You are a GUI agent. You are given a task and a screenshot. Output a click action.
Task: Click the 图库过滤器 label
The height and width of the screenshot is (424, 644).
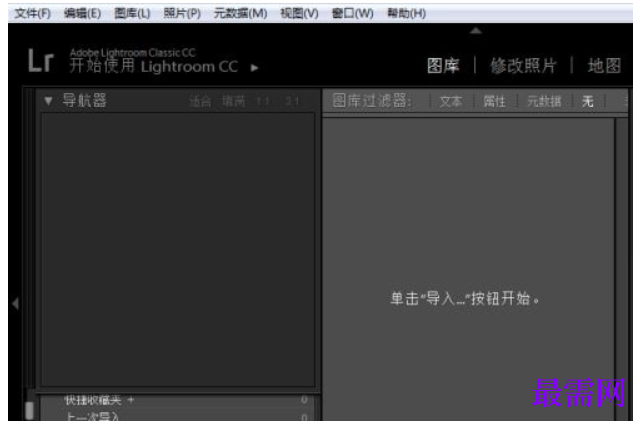[x=372, y=101]
